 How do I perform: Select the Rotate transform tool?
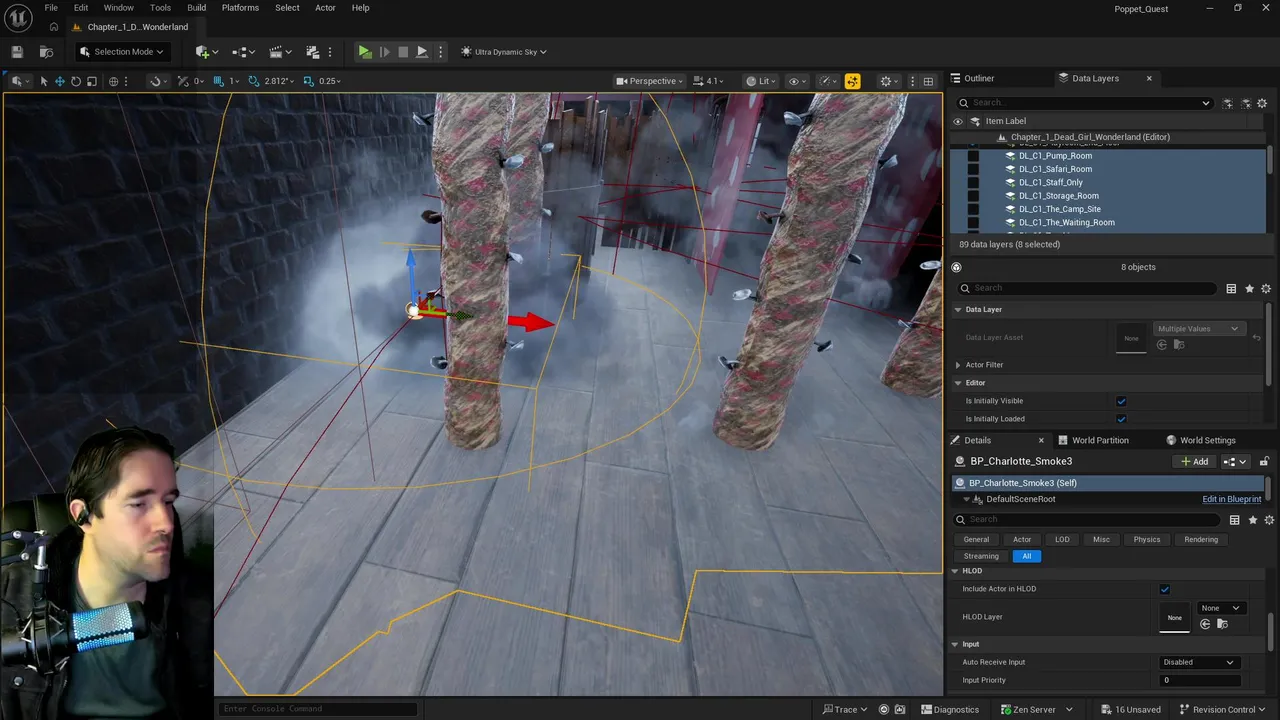click(x=76, y=81)
